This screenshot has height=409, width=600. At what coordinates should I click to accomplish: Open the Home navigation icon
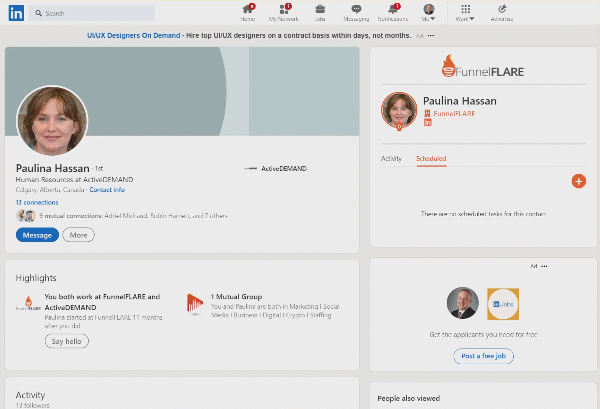click(x=248, y=13)
